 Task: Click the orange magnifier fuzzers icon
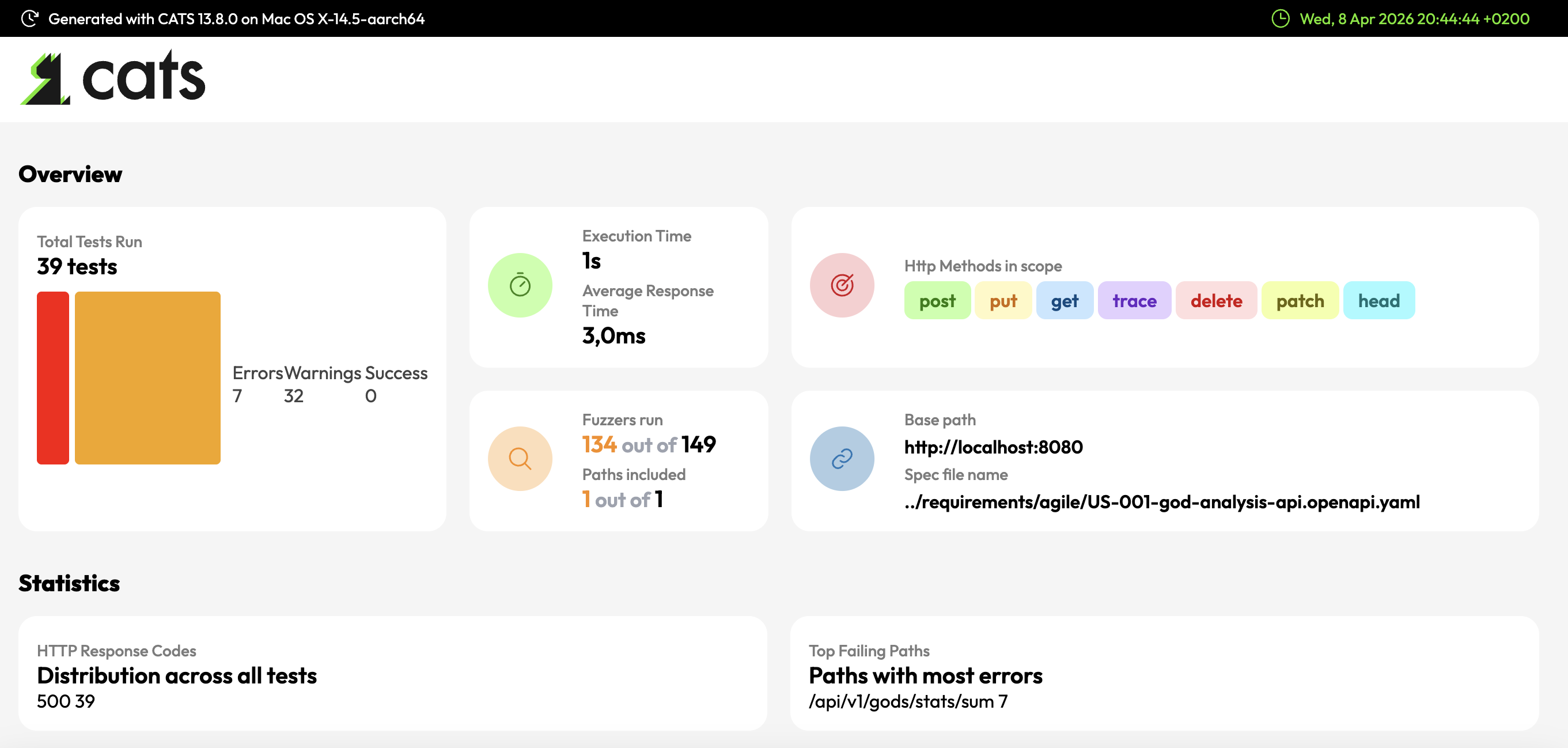pyautogui.click(x=520, y=458)
